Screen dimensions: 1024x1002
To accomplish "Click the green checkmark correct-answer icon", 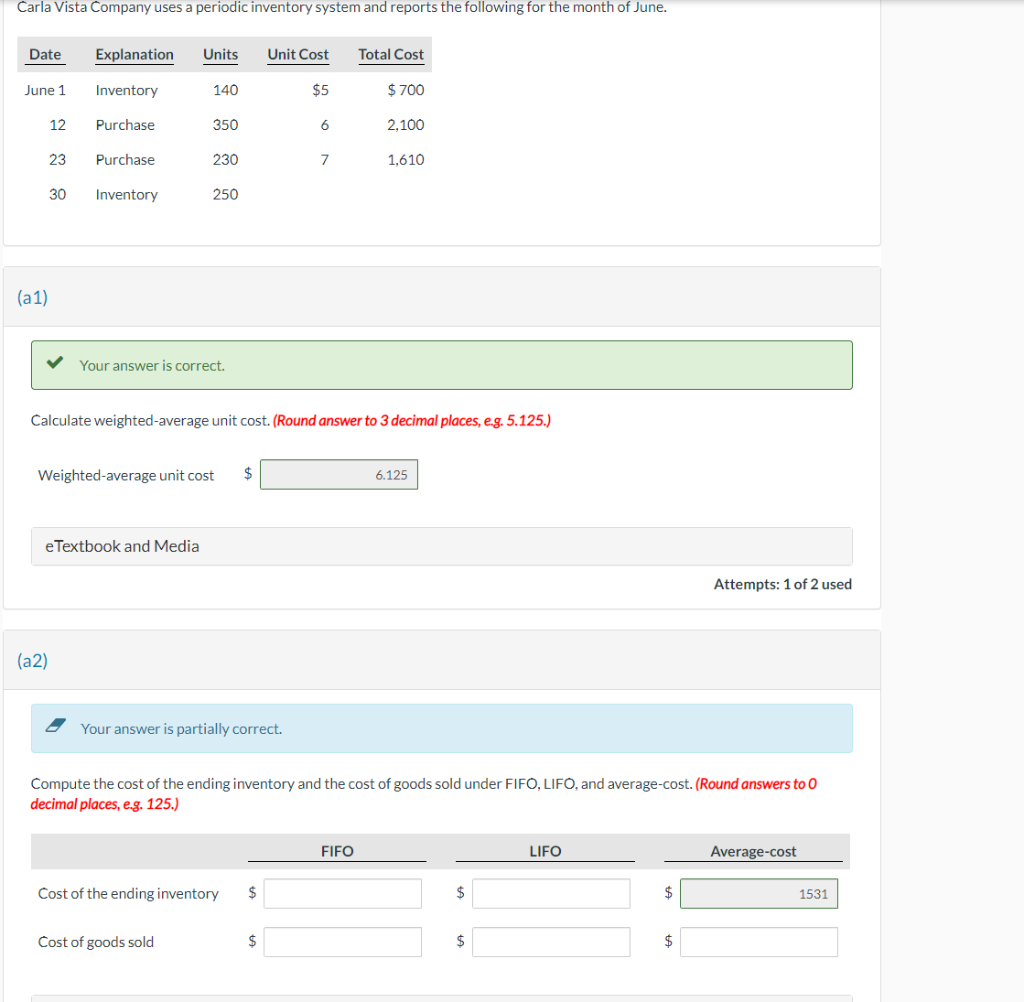I will click(53, 363).
